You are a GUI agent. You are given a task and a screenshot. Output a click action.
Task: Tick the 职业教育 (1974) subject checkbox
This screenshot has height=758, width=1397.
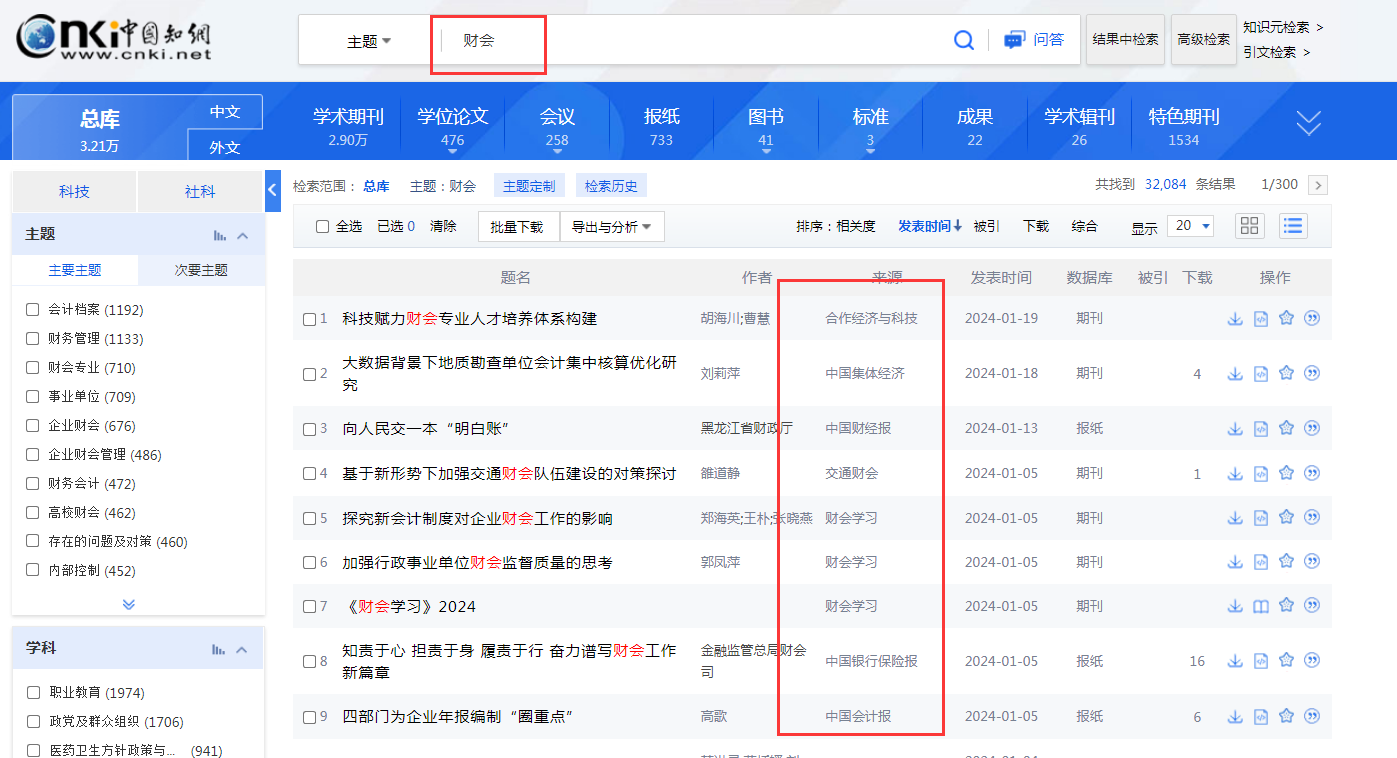(x=33, y=692)
